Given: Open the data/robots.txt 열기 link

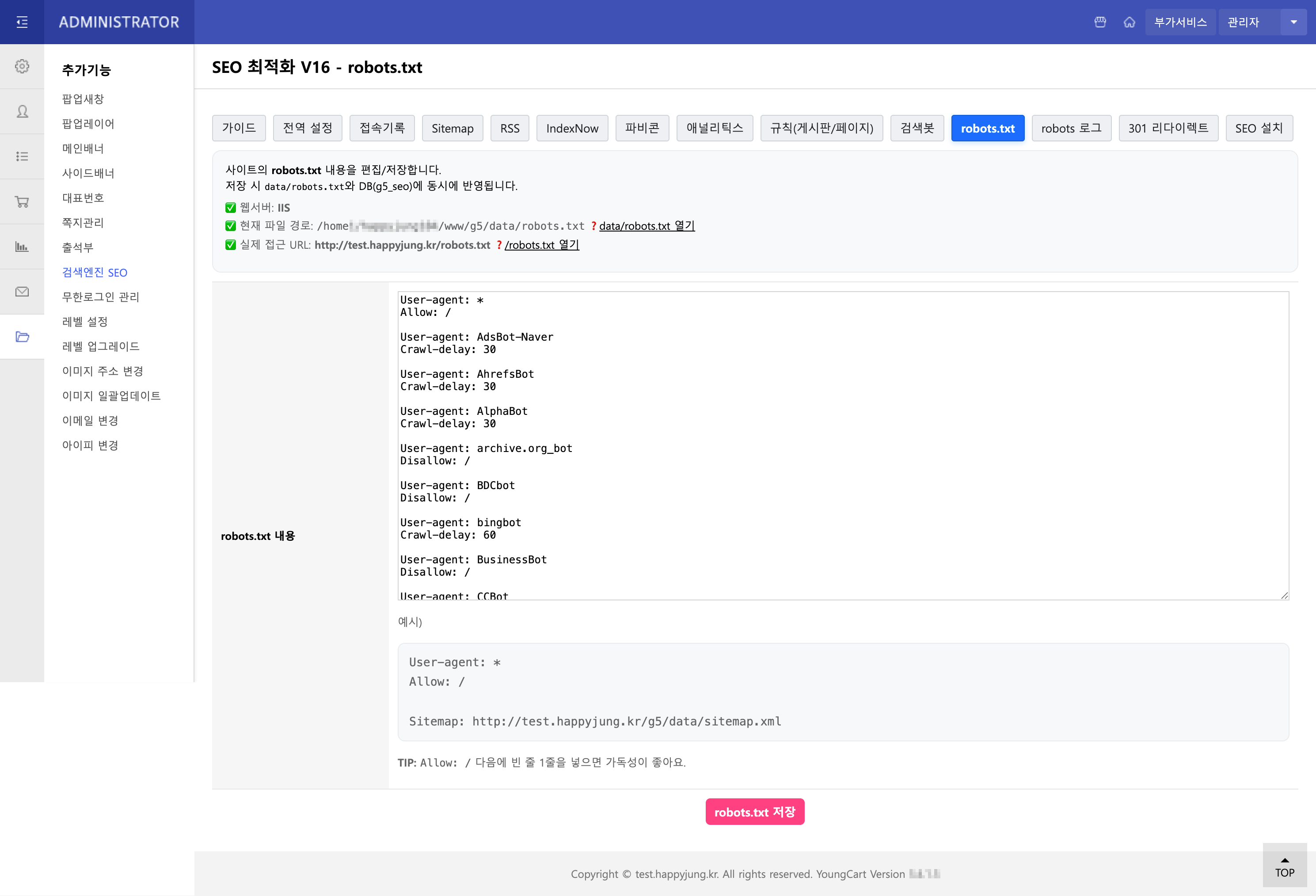Looking at the screenshot, I should pos(647,226).
